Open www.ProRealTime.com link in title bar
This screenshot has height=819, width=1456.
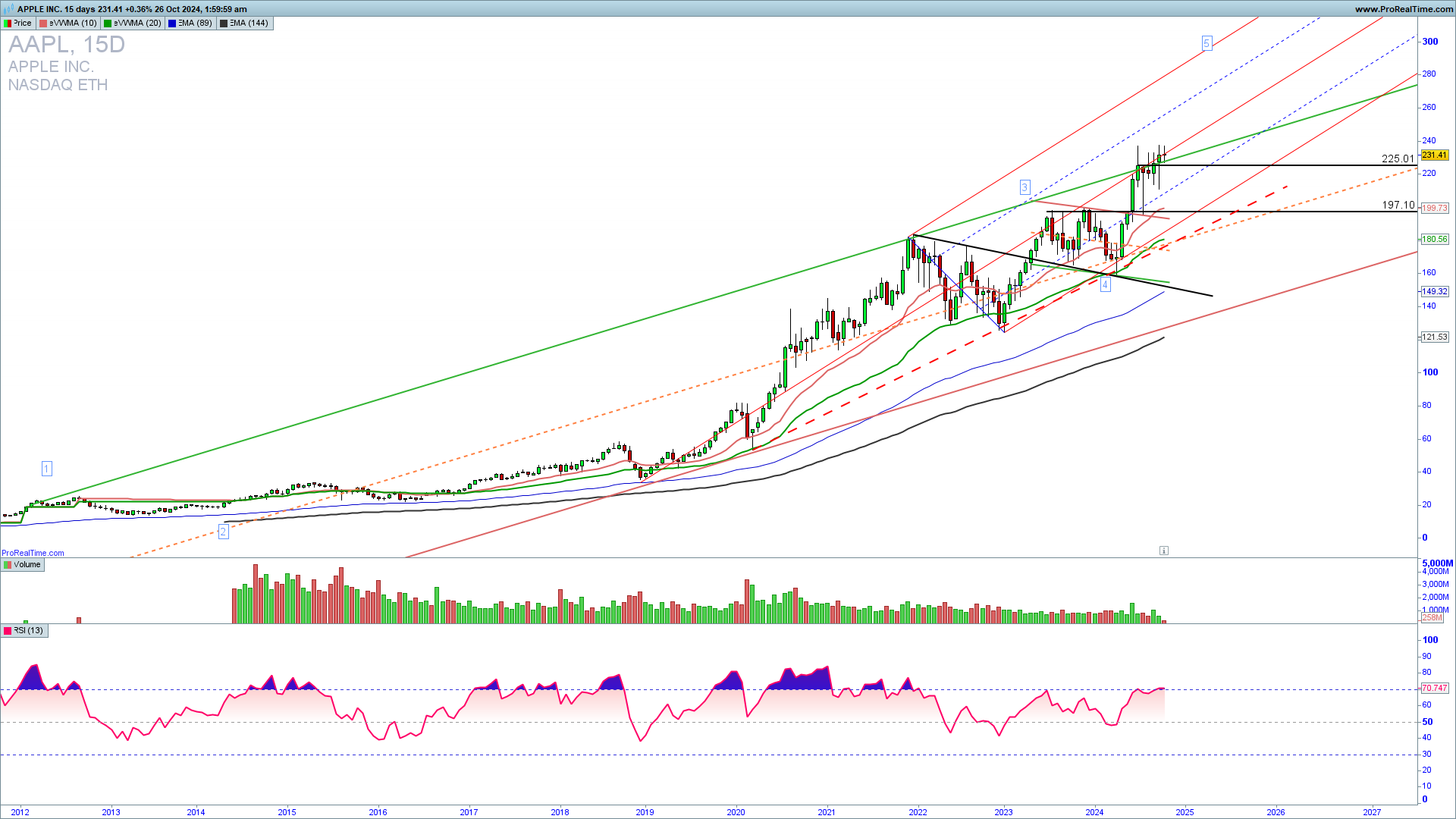pyautogui.click(x=1404, y=9)
